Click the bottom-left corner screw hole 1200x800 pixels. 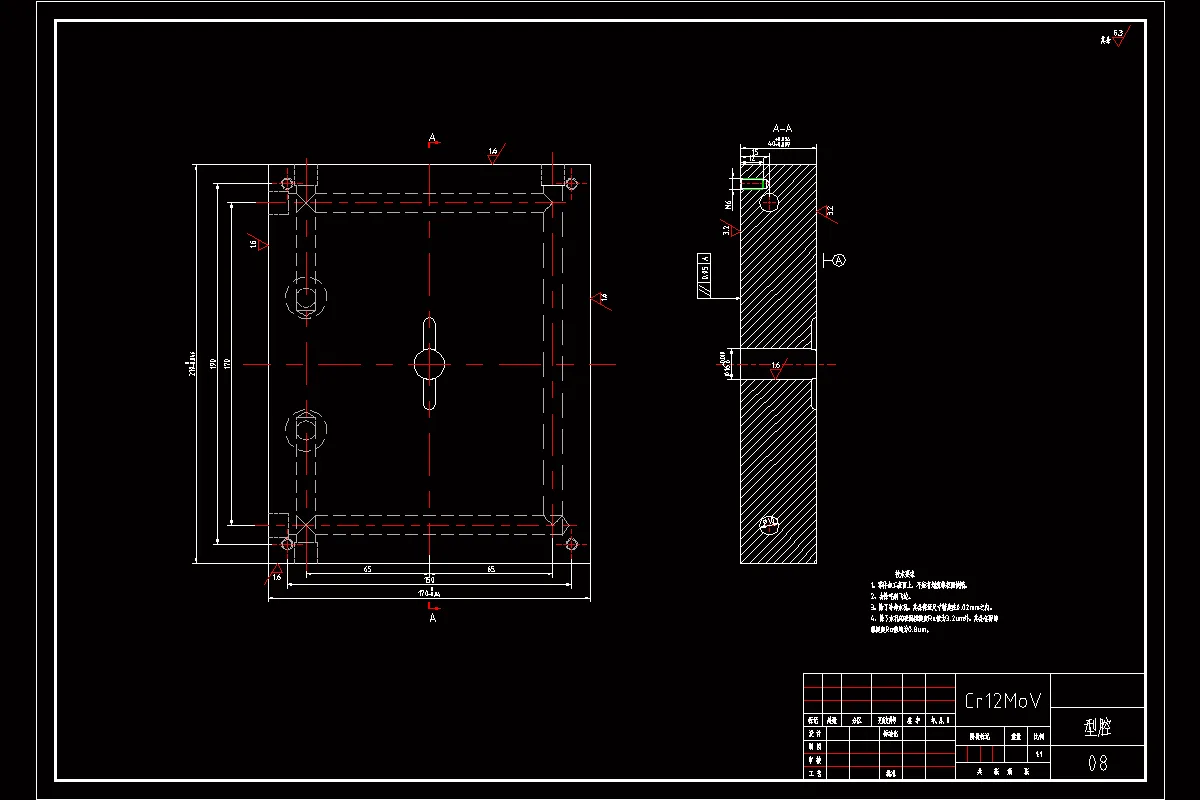287,544
